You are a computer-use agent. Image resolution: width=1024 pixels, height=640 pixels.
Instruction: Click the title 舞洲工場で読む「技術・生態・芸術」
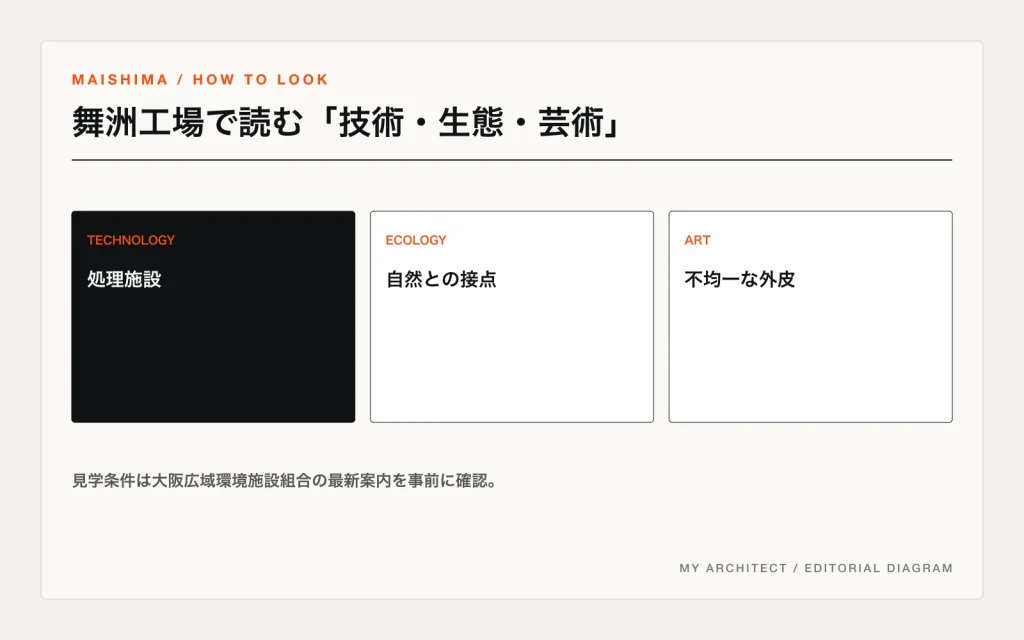[x=346, y=123]
